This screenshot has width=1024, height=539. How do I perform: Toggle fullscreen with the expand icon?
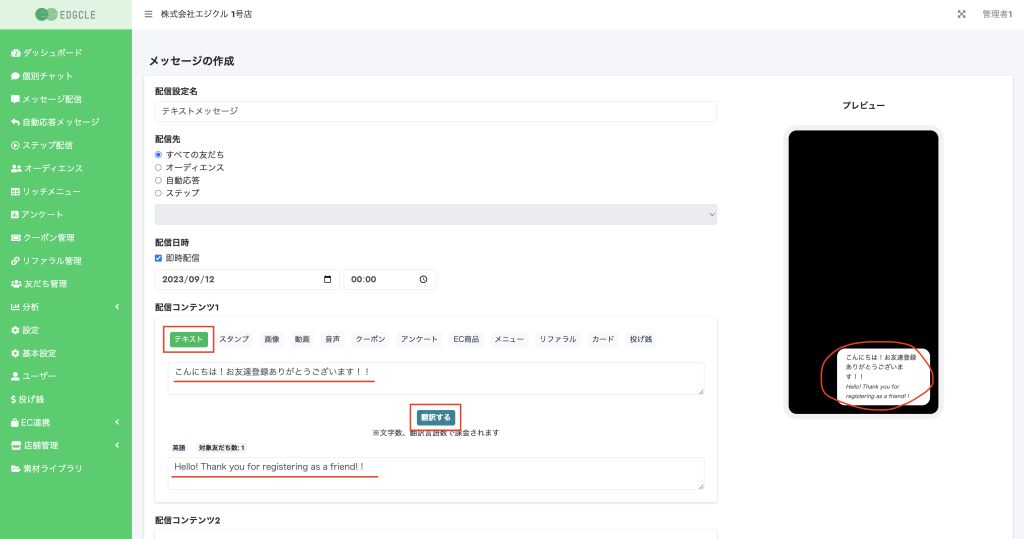961,14
